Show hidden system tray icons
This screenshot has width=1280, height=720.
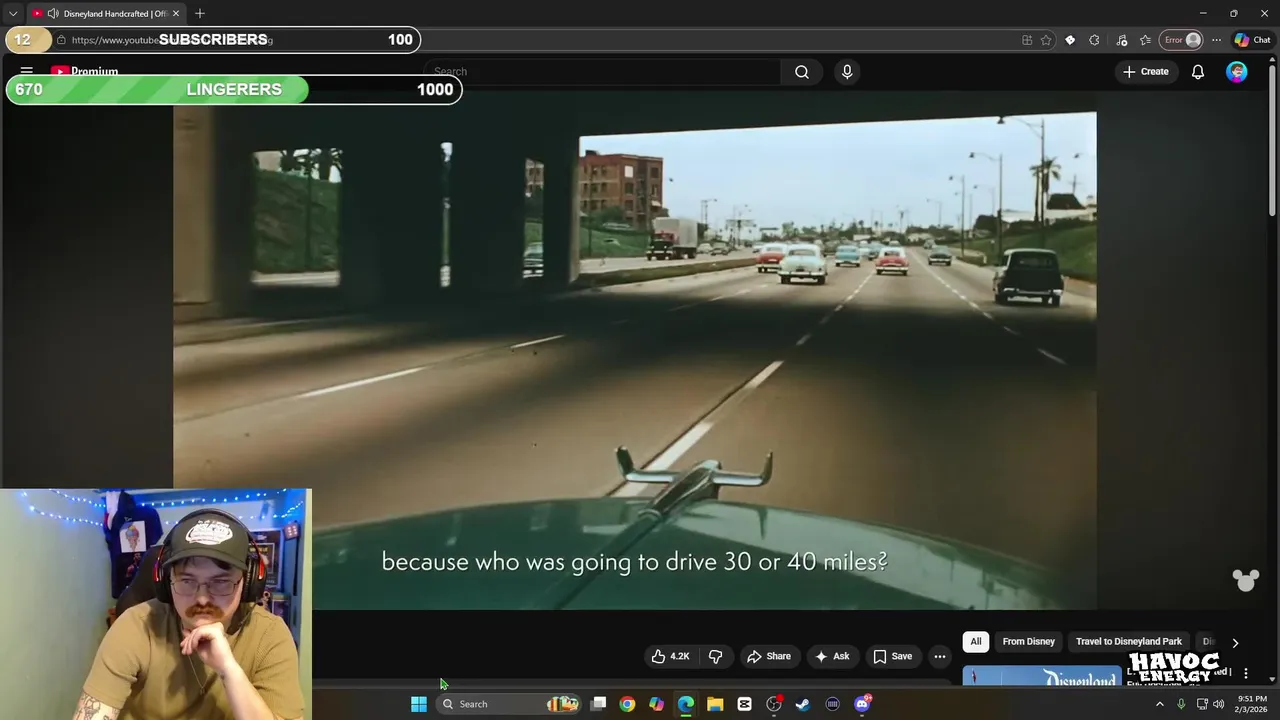pyautogui.click(x=1160, y=704)
